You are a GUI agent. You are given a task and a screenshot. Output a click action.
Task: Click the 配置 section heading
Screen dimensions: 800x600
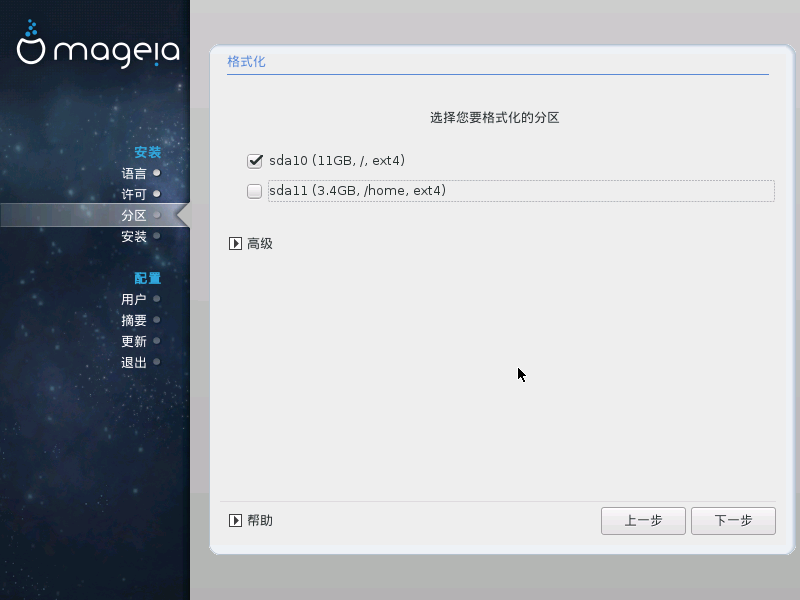(x=147, y=278)
